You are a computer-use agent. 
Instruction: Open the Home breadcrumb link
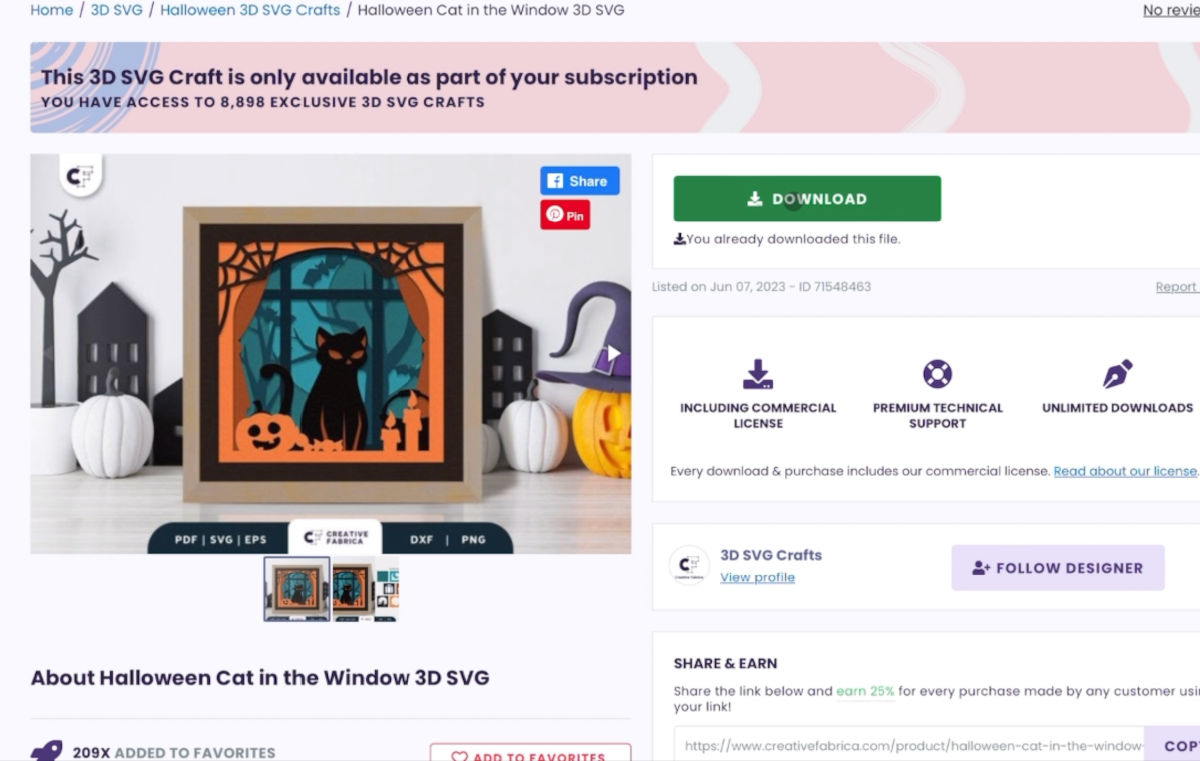point(52,10)
